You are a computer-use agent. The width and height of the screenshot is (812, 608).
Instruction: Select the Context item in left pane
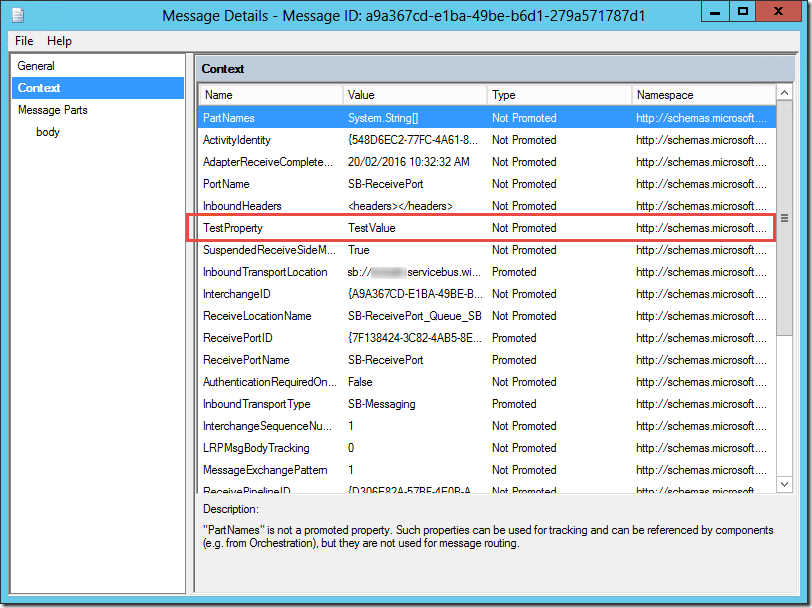coord(39,88)
